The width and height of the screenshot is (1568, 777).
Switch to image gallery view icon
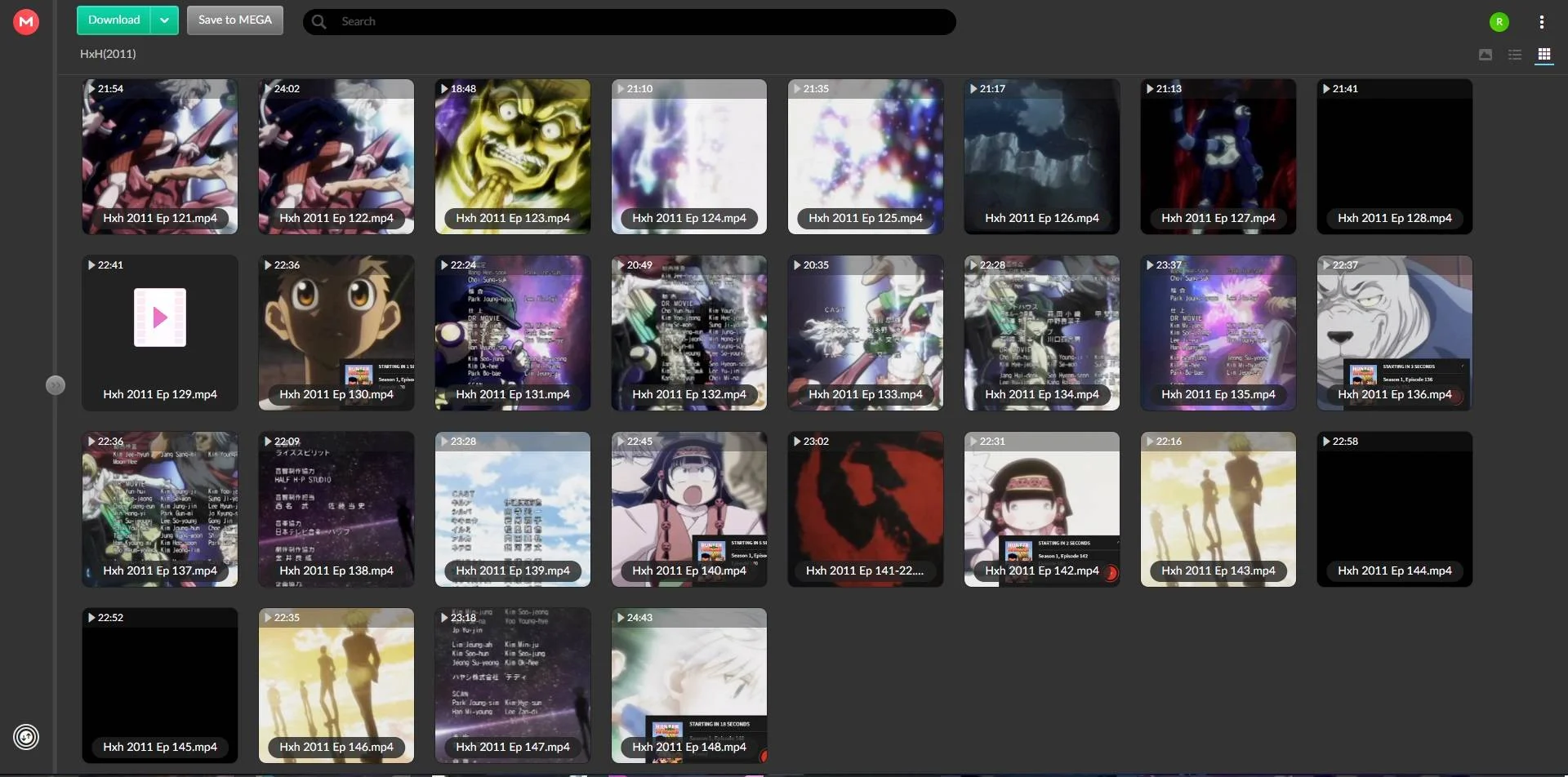pos(1486,55)
